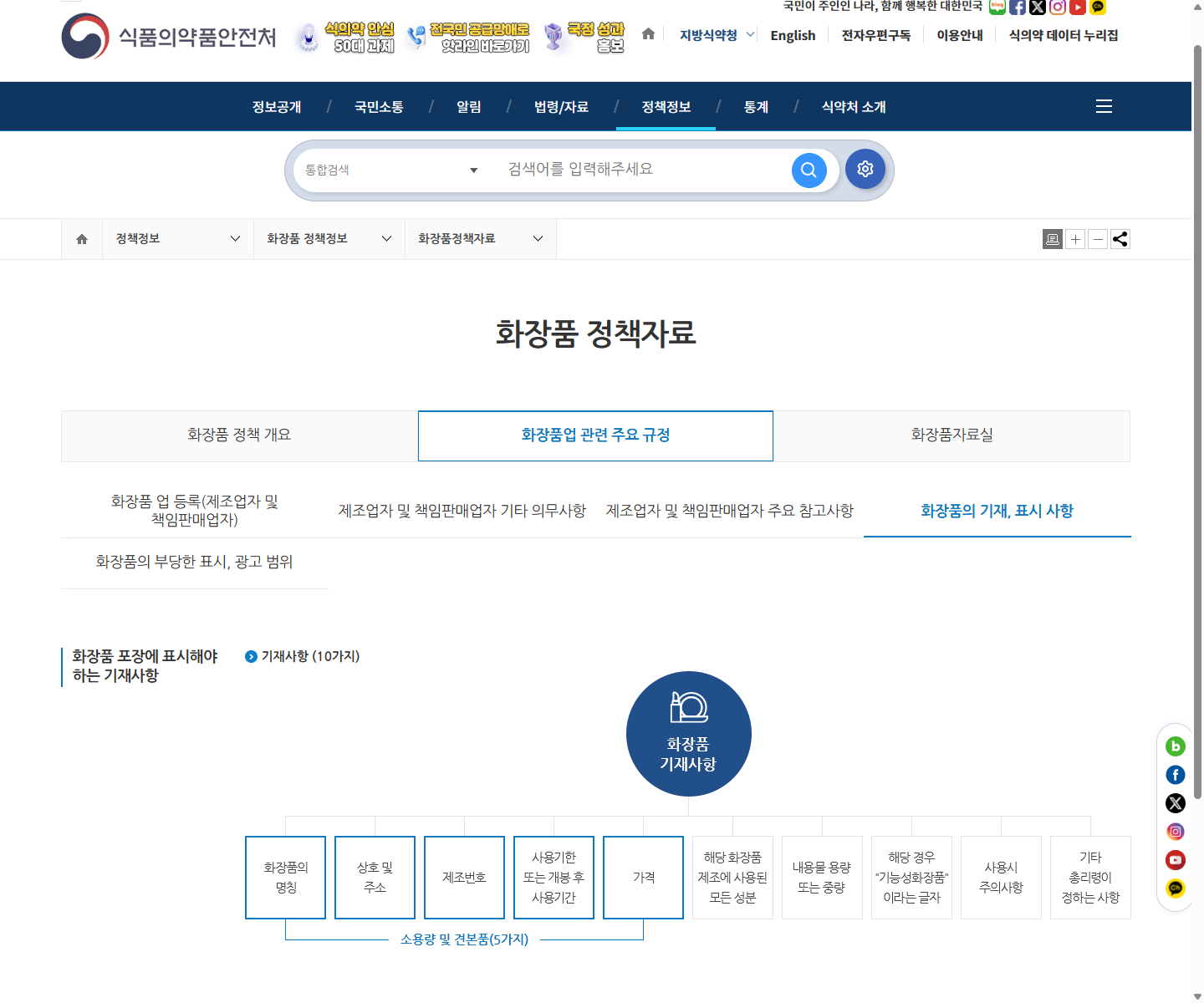Viewport: 1204px width, 1003px height.
Task: Click the 사용시 주의사항 box
Action: coord(1001,878)
